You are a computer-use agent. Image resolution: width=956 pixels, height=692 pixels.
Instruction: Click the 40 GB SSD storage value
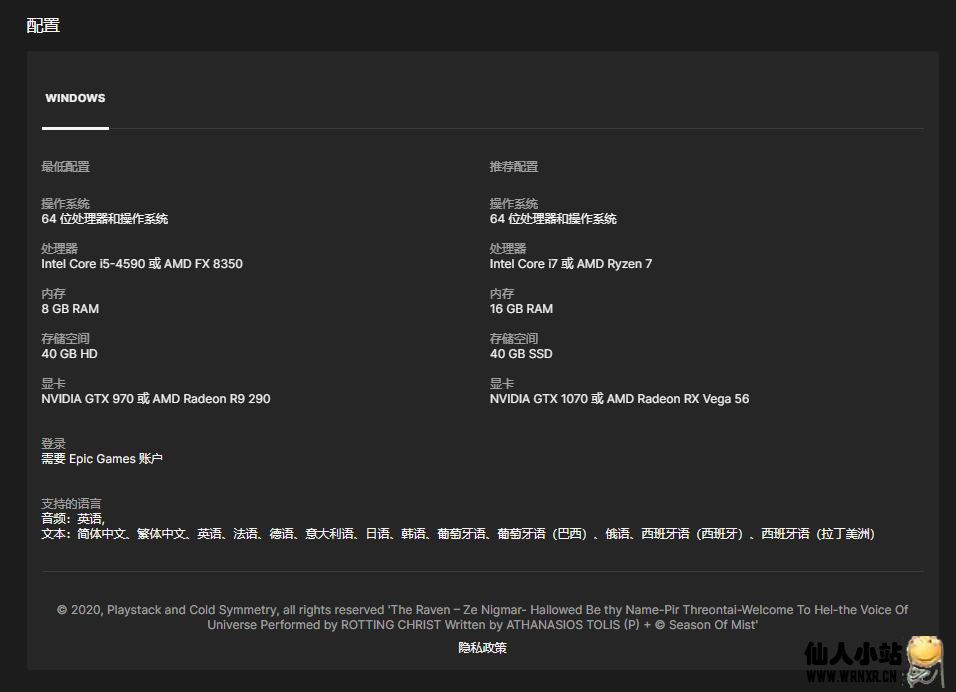coord(521,354)
